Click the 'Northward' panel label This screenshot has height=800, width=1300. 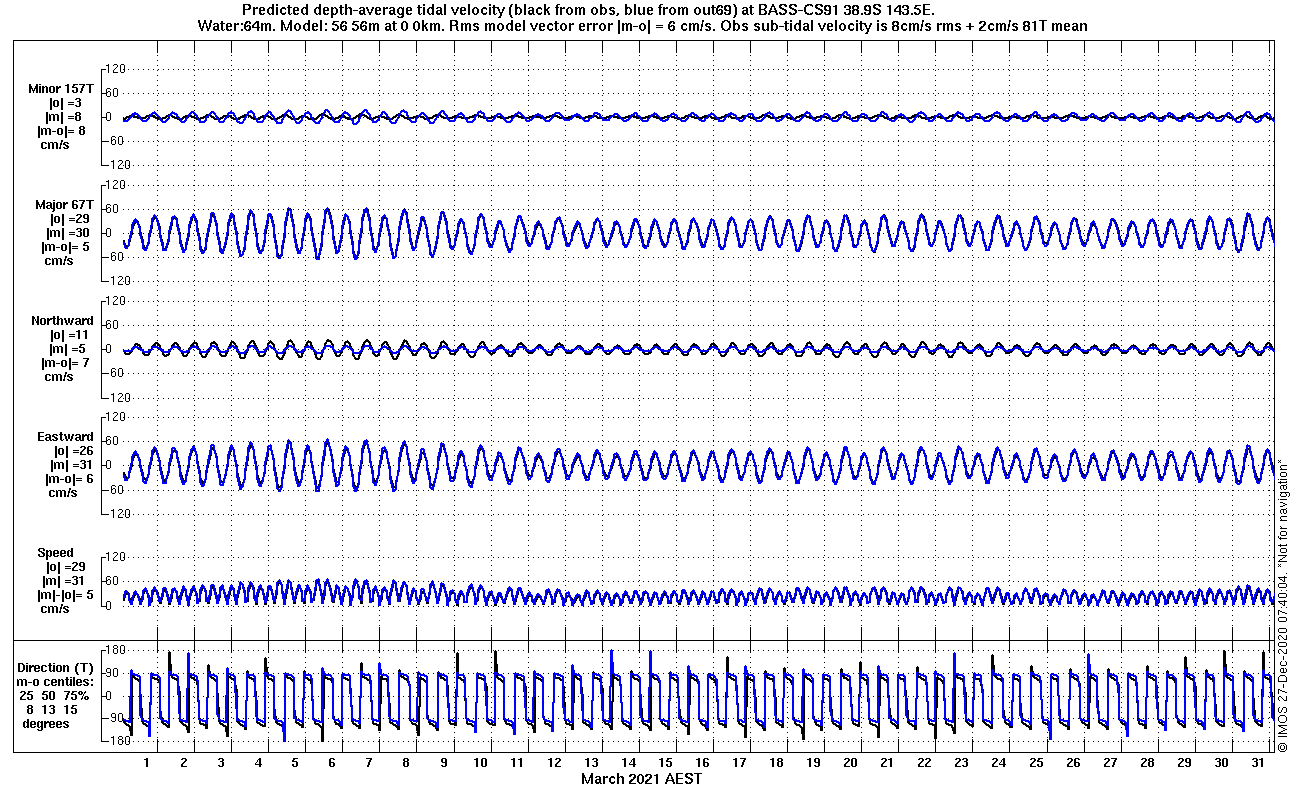pyautogui.click(x=62, y=321)
